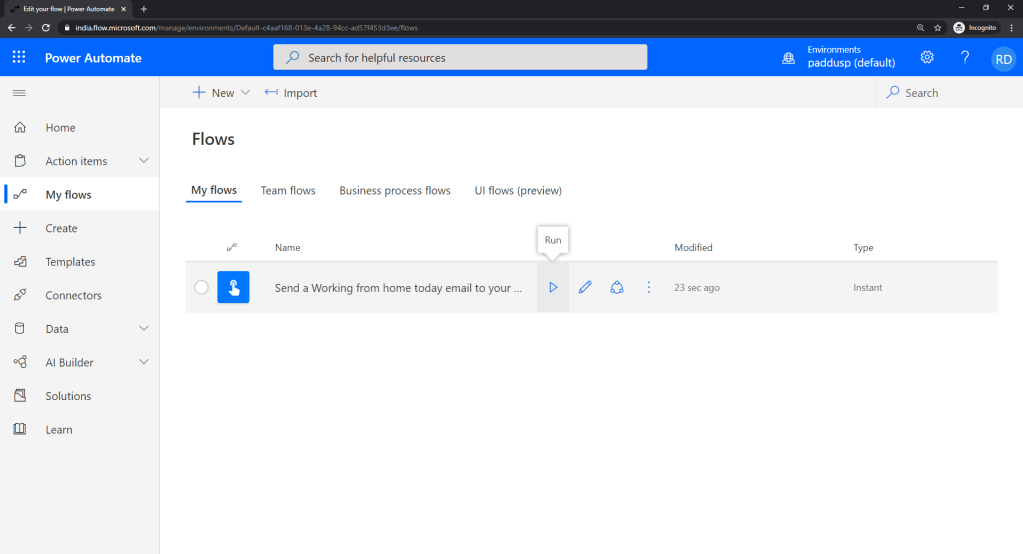Image resolution: width=1023 pixels, height=554 pixels.
Task: Open the RD account profile avatar
Action: tap(1002, 59)
